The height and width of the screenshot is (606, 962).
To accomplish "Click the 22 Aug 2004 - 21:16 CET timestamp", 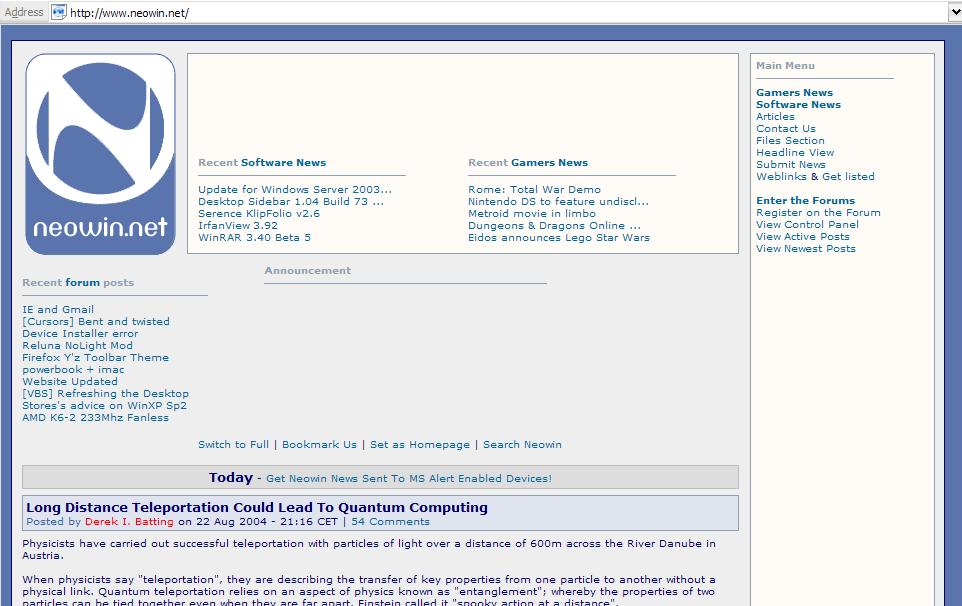I will point(267,522).
